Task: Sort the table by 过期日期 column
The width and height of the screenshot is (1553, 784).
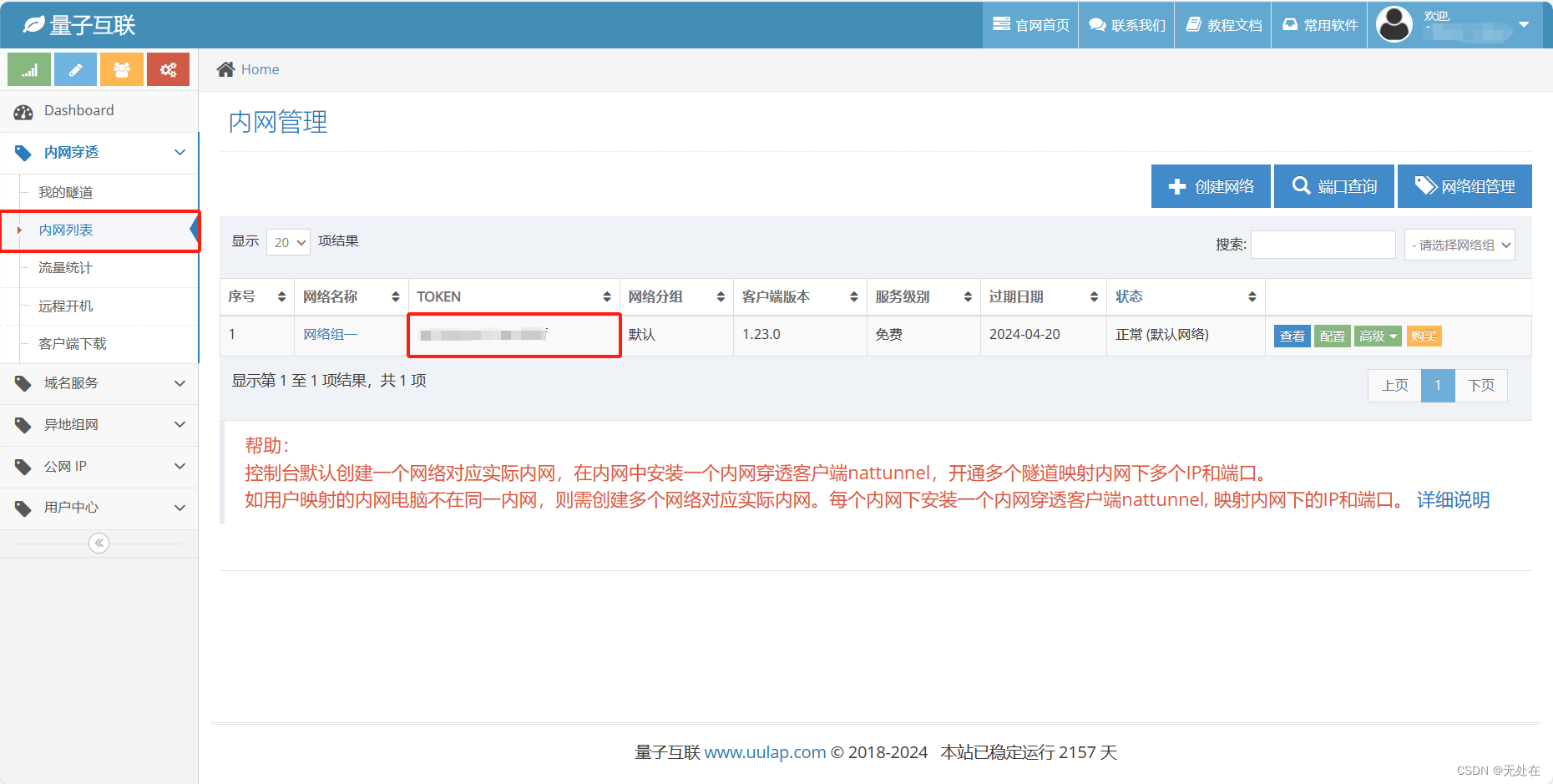Action: point(1044,297)
